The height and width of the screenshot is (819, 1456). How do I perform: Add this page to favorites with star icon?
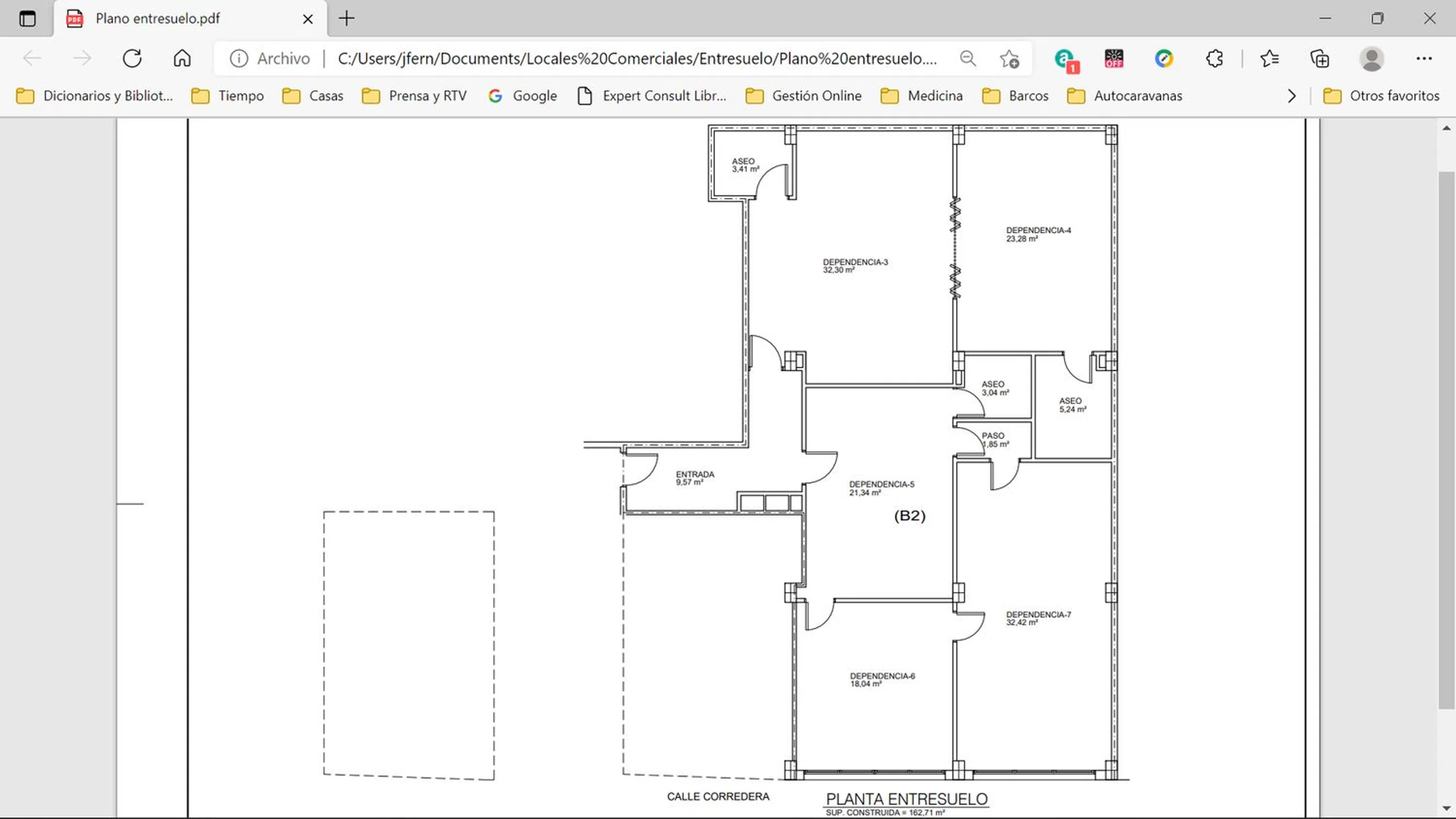pyautogui.click(x=1009, y=58)
